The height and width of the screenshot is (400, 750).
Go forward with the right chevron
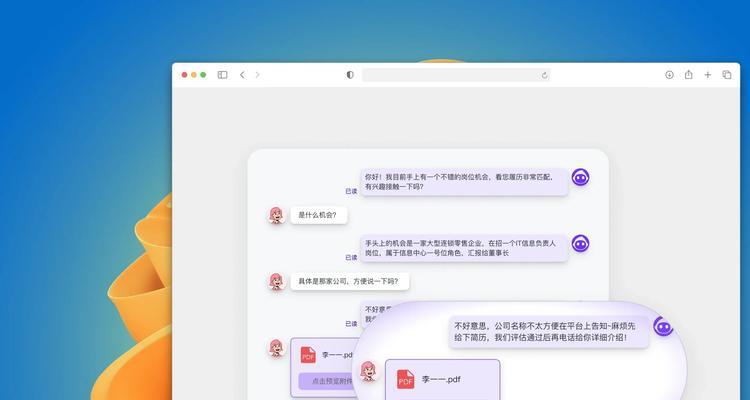(257, 75)
